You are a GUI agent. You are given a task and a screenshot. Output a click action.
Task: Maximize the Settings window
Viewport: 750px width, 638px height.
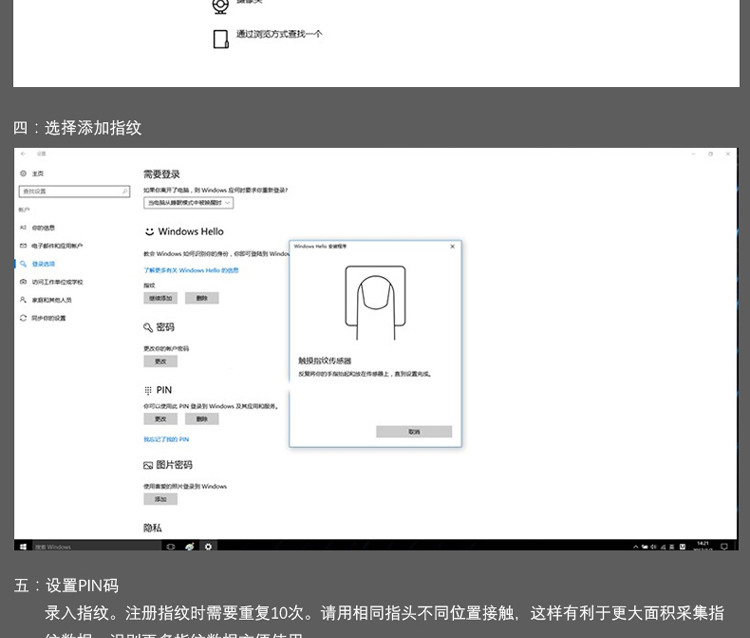[x=711, y=154]
